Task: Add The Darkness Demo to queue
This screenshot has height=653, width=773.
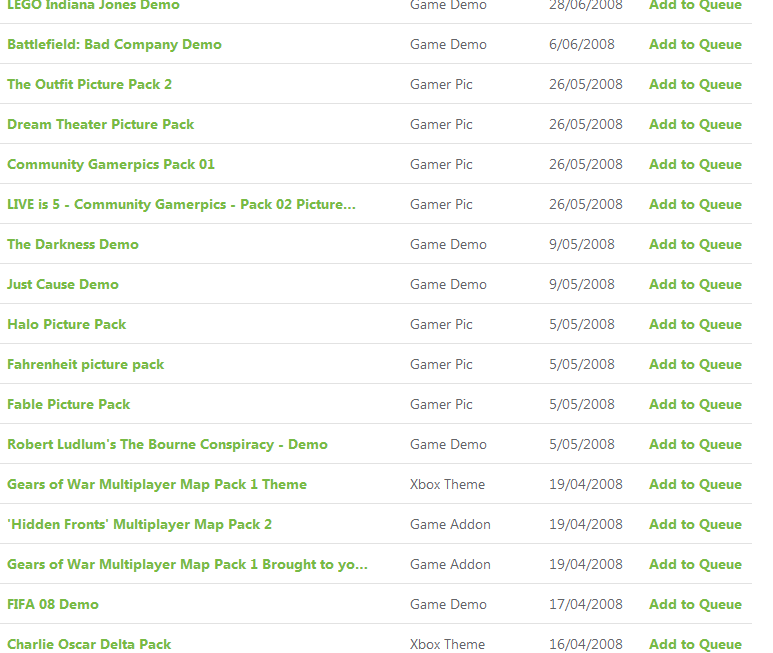Action: click(695, 244)
